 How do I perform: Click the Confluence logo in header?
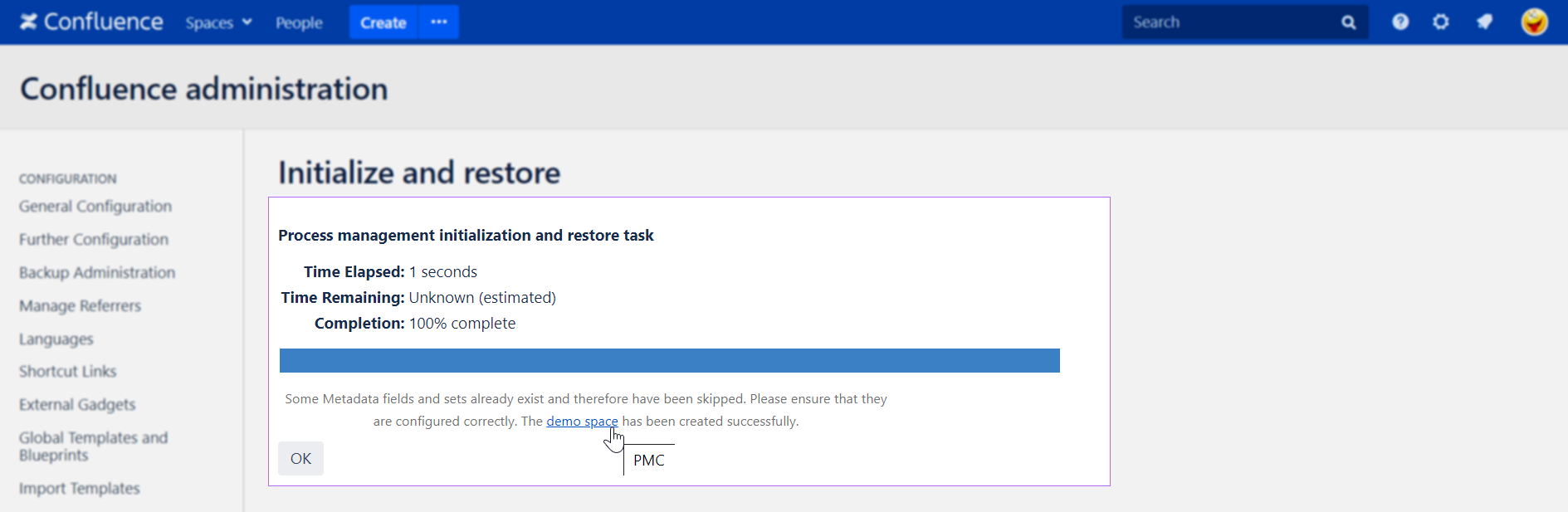91,22
